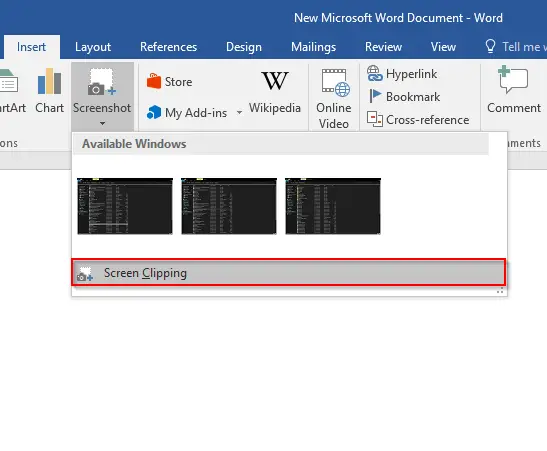Screen dimensions: 547x451
Task: Insert an Online Video
Action: (x=334, y=99)
